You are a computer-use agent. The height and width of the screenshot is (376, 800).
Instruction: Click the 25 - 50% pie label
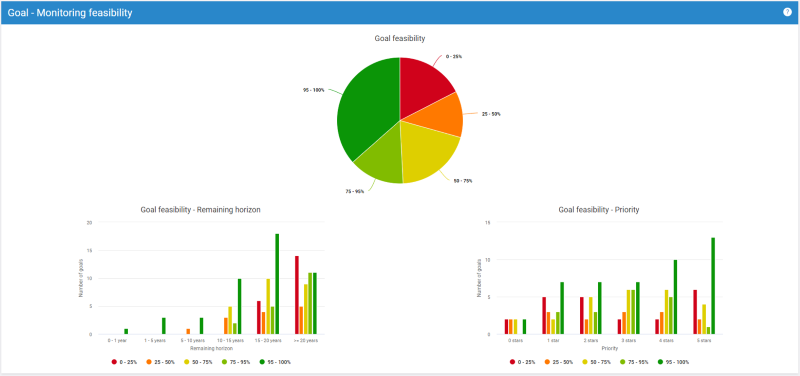coord(491,114)
